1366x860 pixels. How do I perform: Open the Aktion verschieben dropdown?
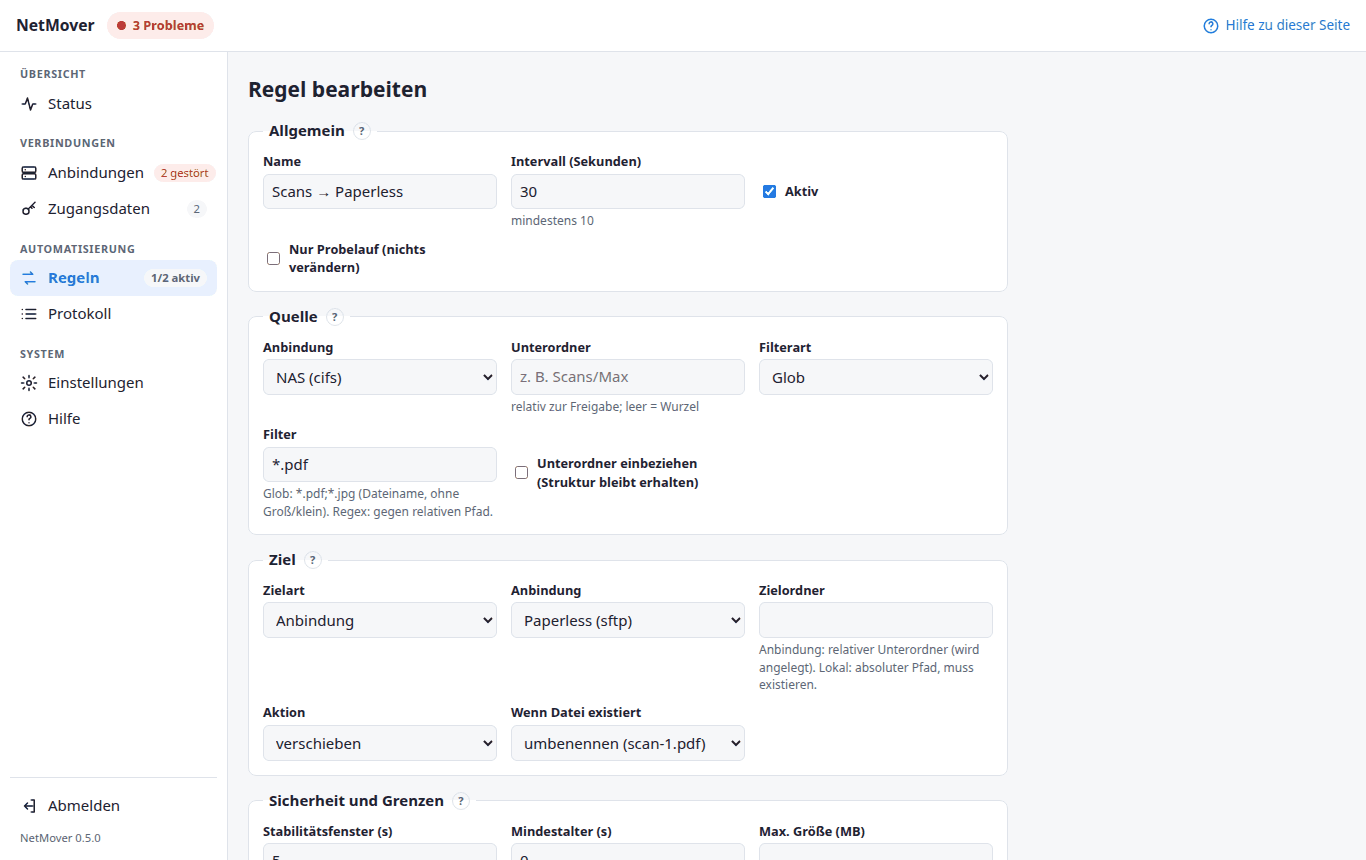(380, 743)
